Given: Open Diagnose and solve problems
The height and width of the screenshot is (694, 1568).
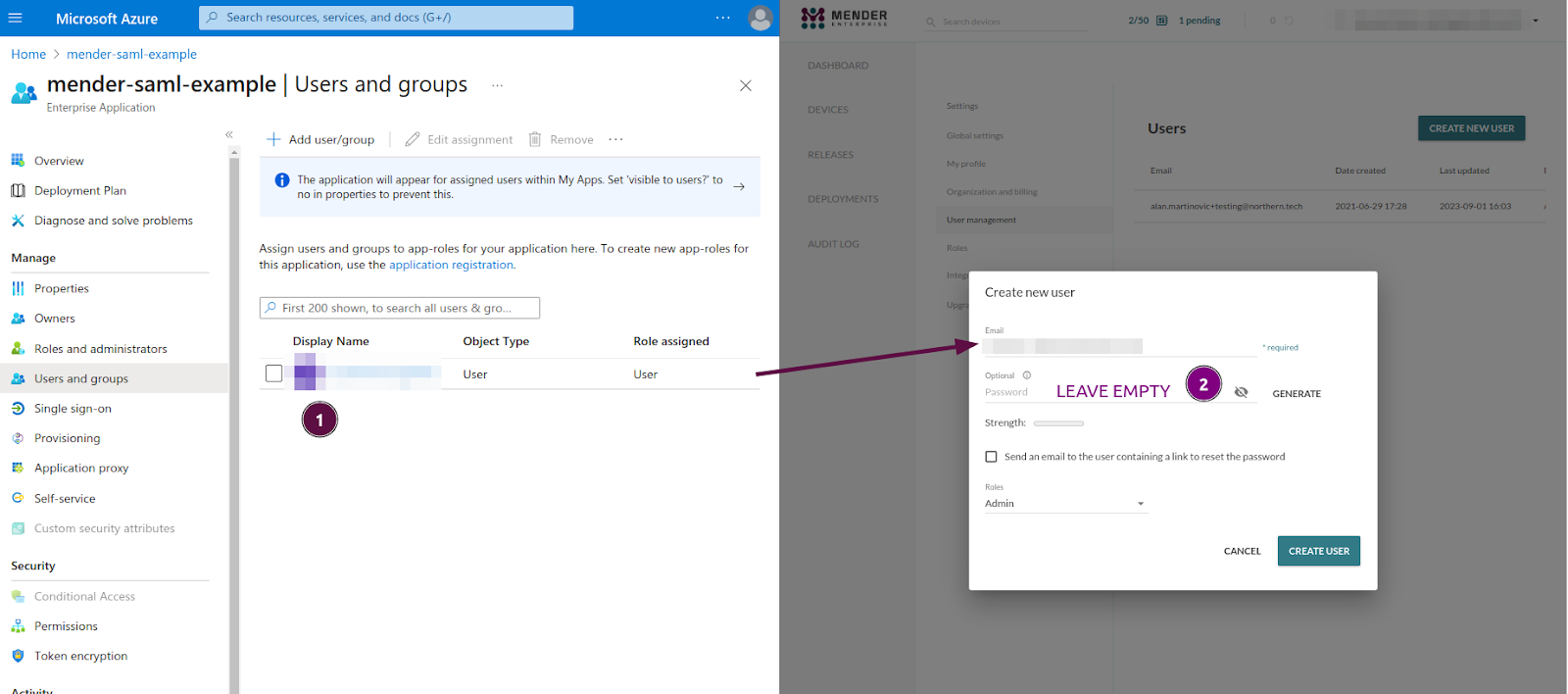Looking at the screenshot, I should (113, 221).
